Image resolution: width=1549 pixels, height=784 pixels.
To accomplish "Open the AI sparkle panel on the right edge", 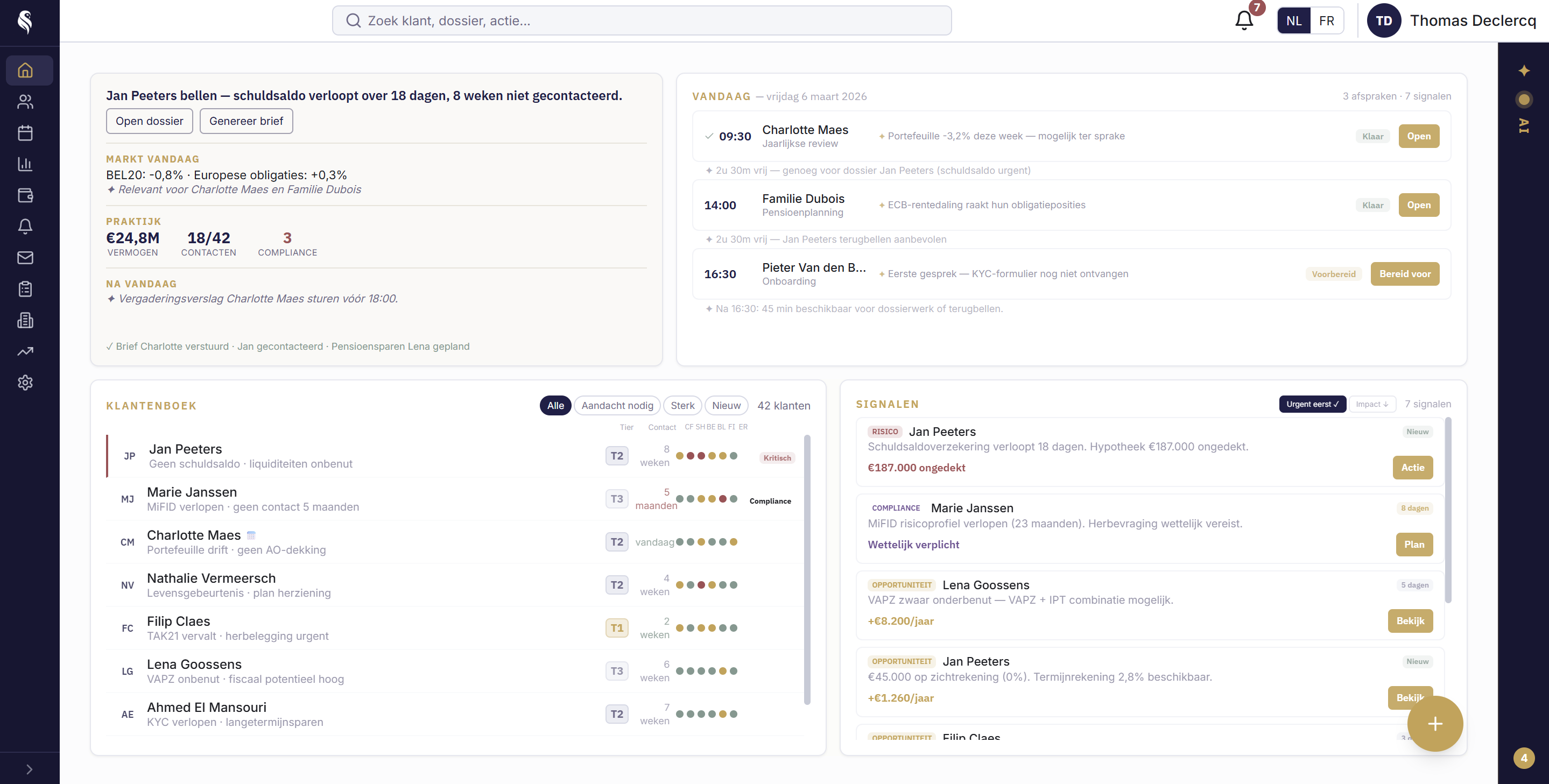I will point(1524,70).
